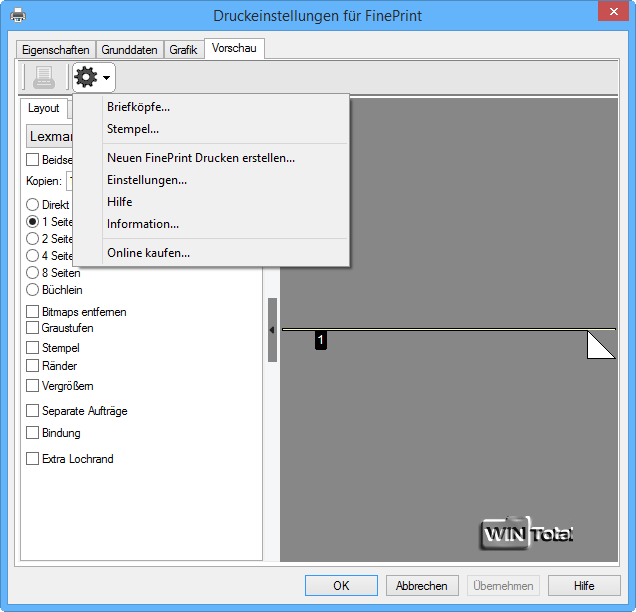Select the Büchlein radio option

[x=32, y=290]
